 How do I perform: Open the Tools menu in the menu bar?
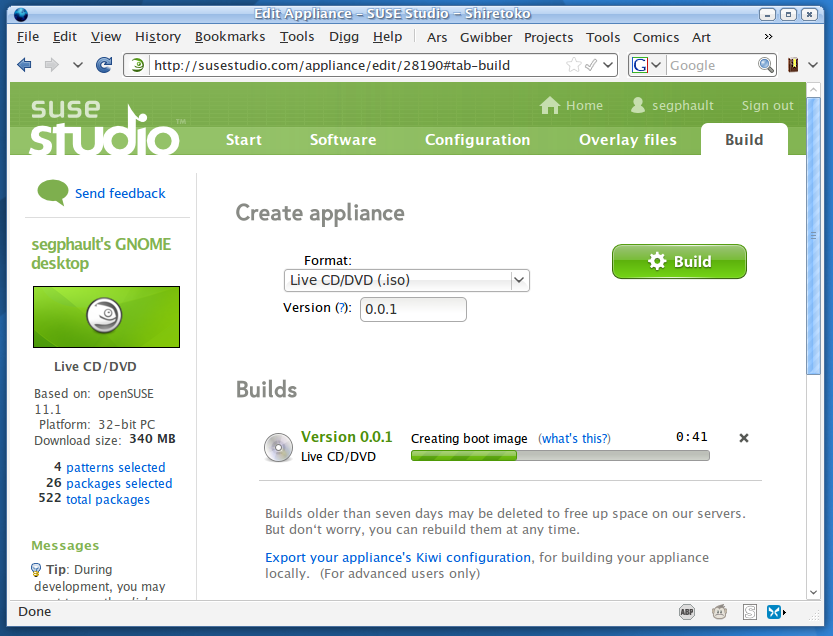pyautogui.click(x=297, y=37)
